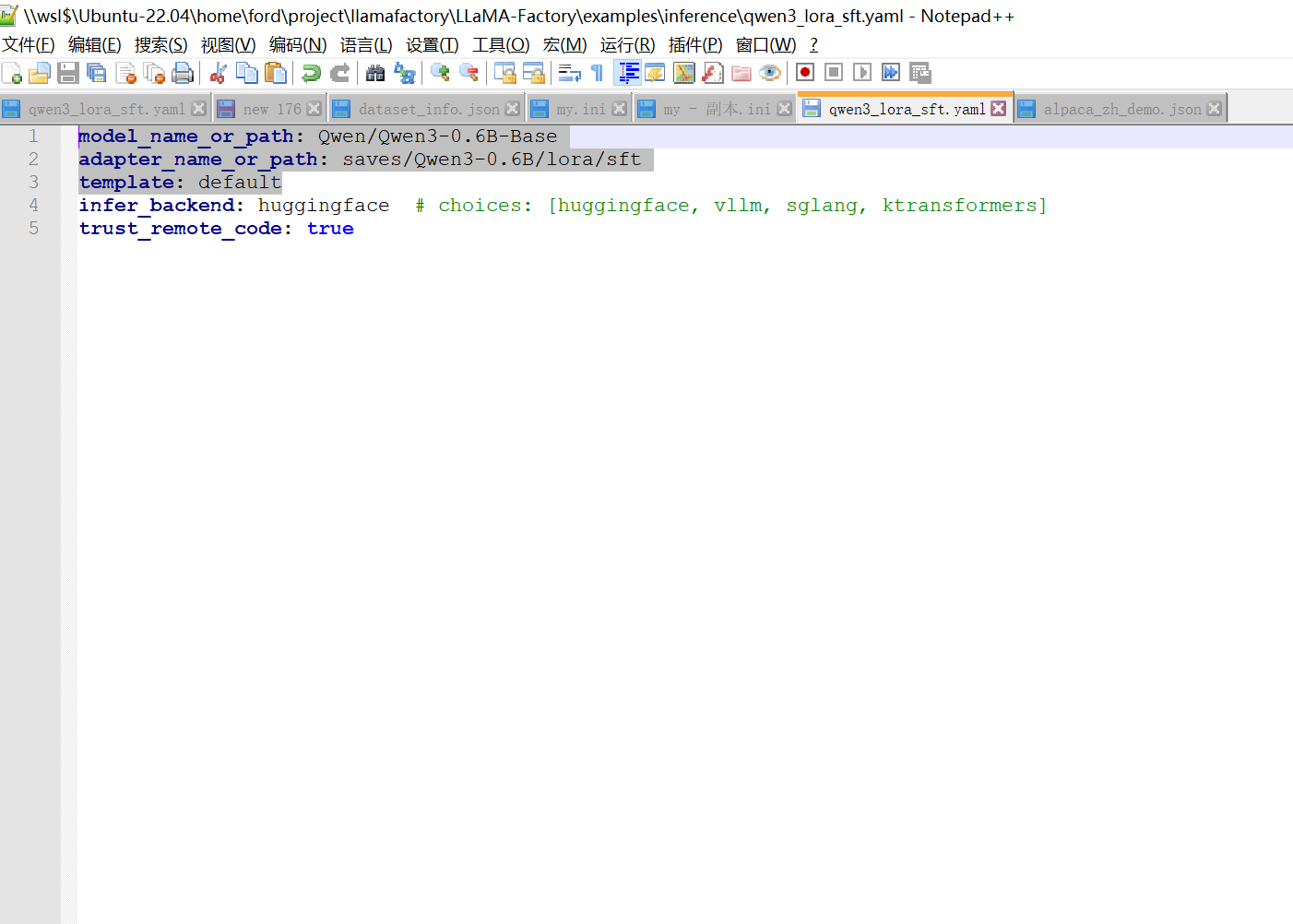This screenshot has height=924, width=1293.
Task: Open Replace dialog toolbar icon
Action: pos(404,73)
